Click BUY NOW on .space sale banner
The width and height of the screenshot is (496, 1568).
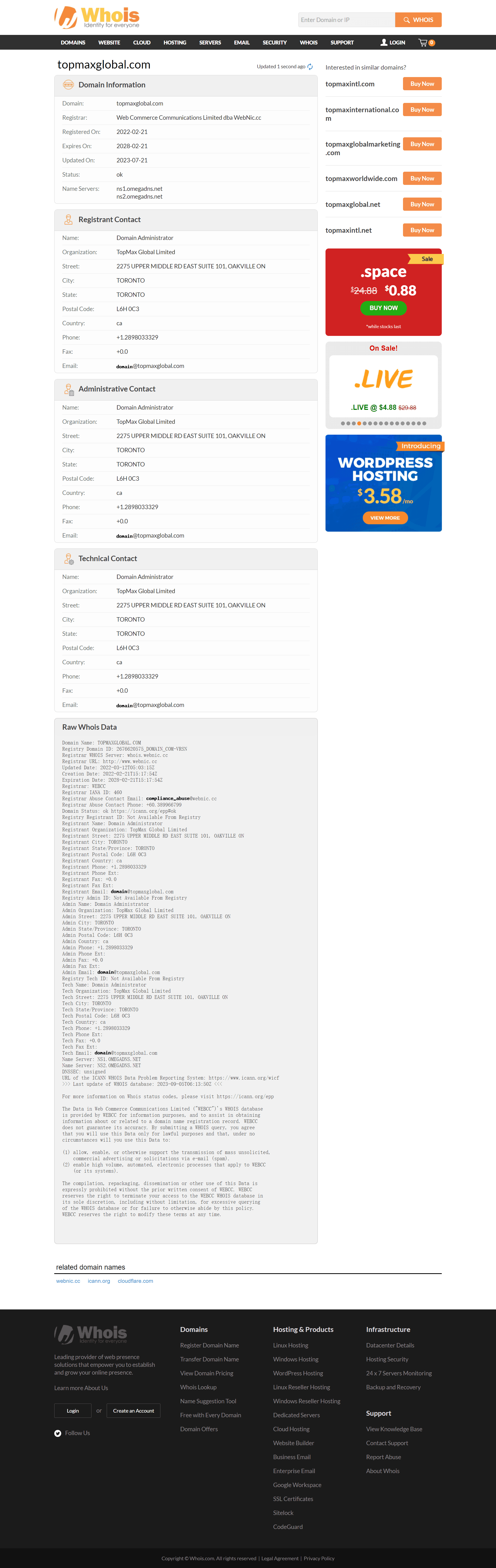point(384,308)
